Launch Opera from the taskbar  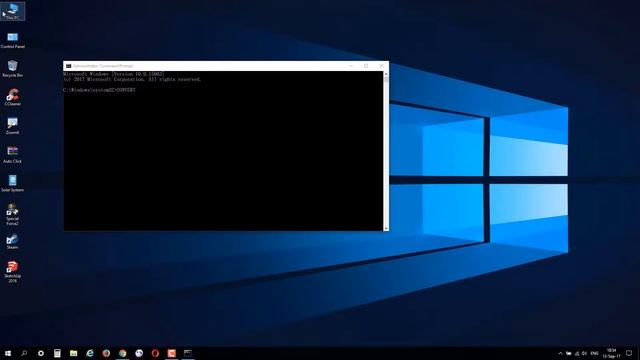pyautogui.click(x=155, y=353)
